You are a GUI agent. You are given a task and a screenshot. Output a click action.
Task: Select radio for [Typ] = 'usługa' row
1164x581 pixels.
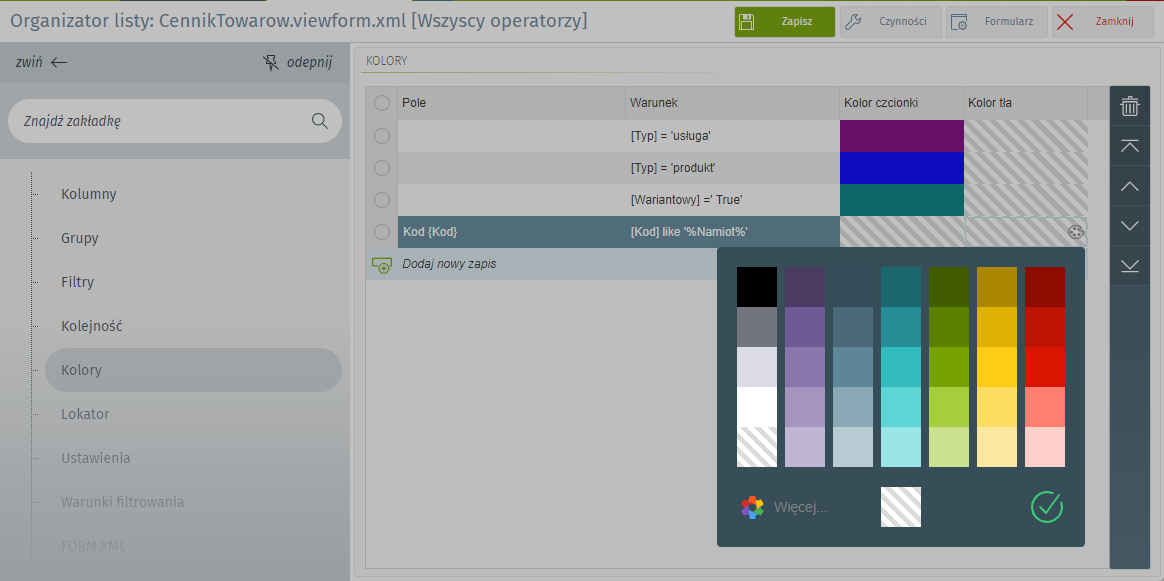click(381, 136)
